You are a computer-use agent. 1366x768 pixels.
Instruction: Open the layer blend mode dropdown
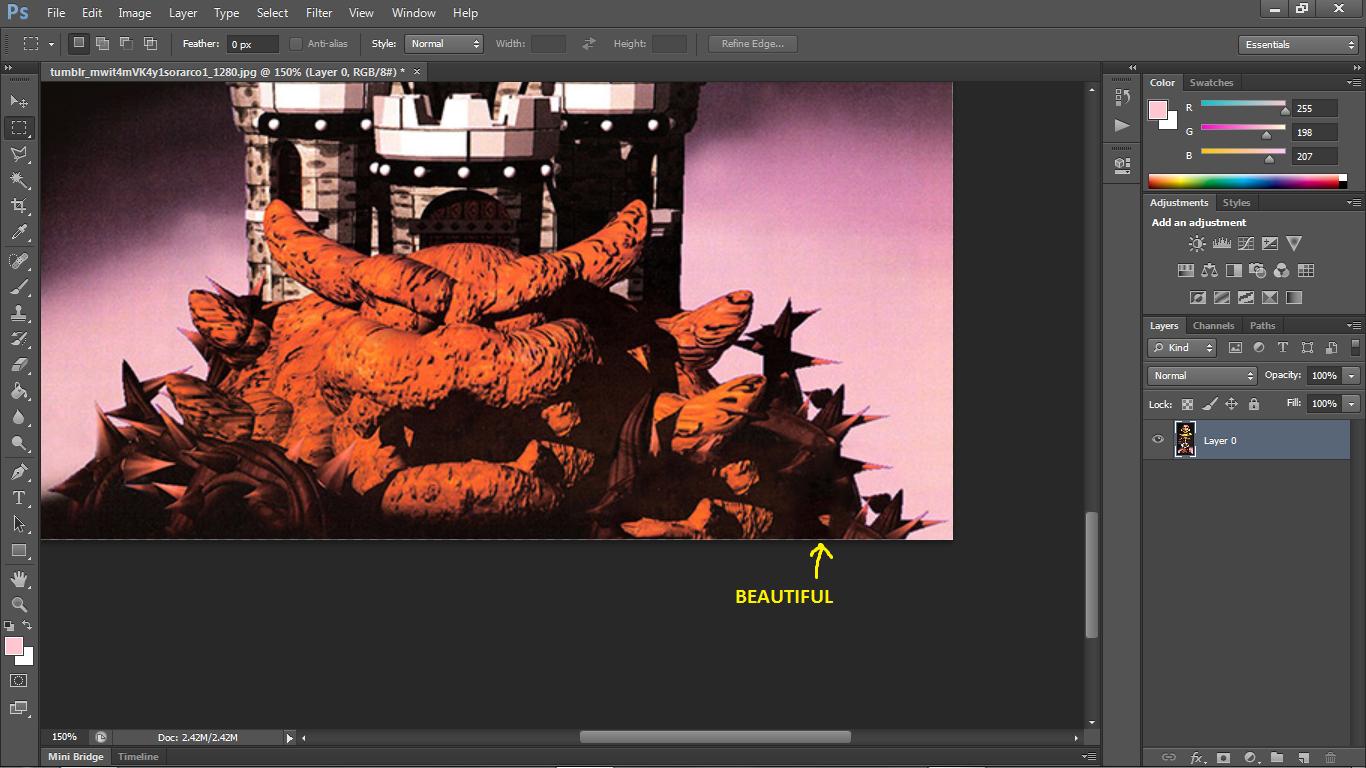point(1202,376)
